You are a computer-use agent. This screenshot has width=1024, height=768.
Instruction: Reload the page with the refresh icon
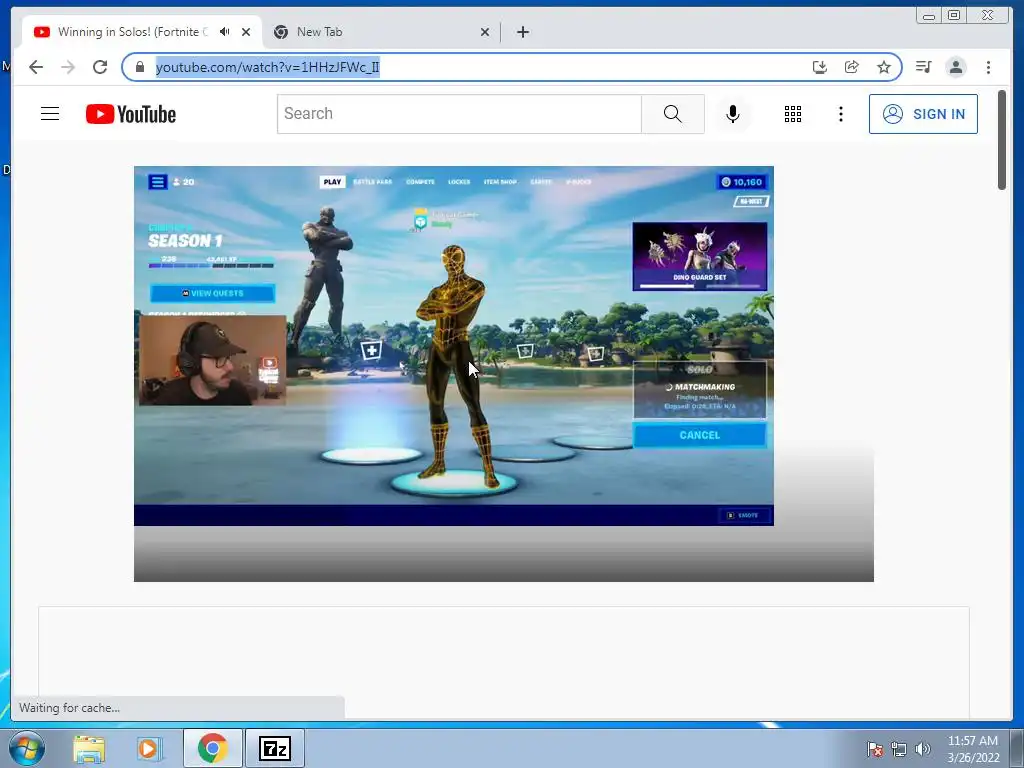pyautogui.click(x=100, y=67)
